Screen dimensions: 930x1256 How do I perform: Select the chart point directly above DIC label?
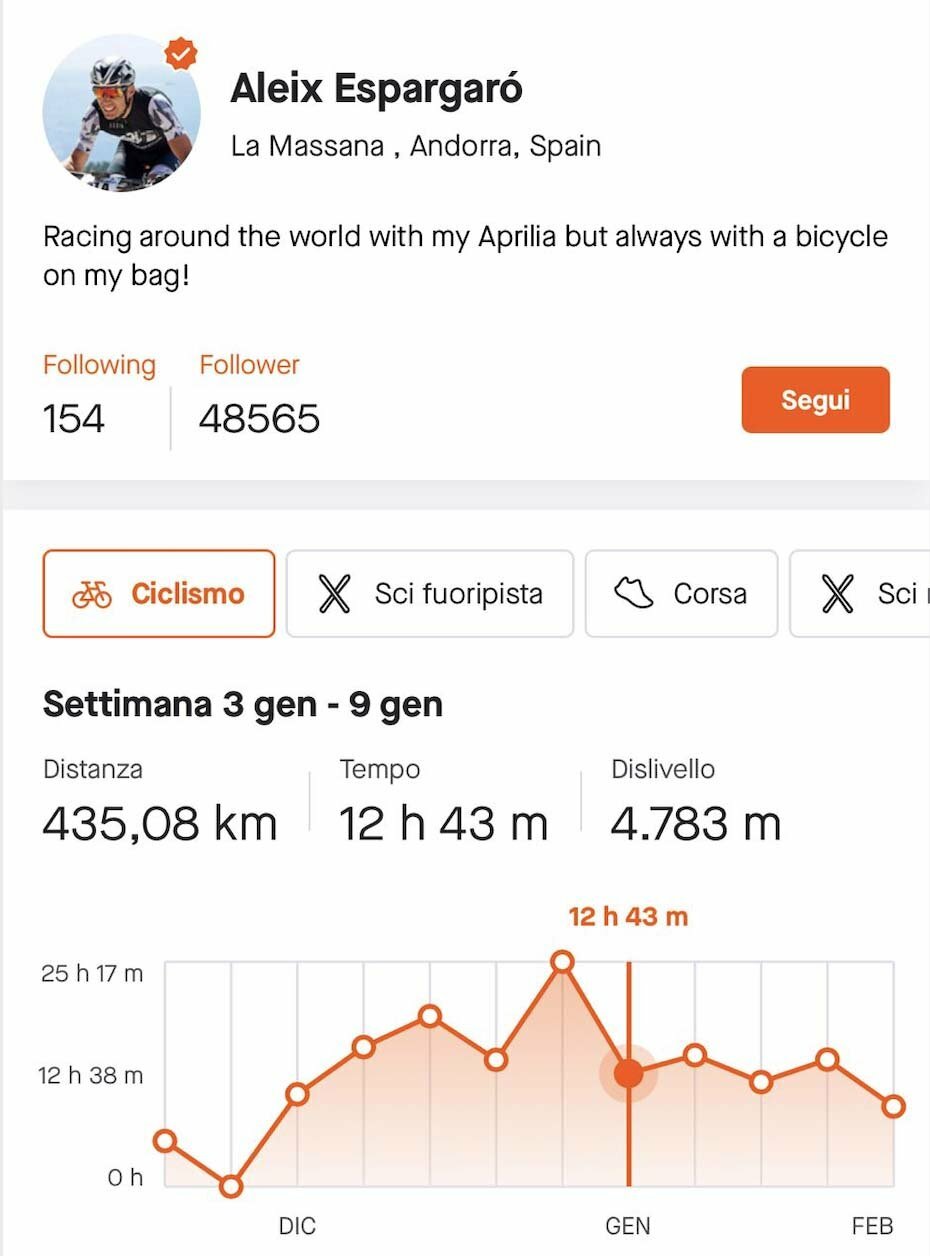pyautogui.click(x=297, y=1094)
